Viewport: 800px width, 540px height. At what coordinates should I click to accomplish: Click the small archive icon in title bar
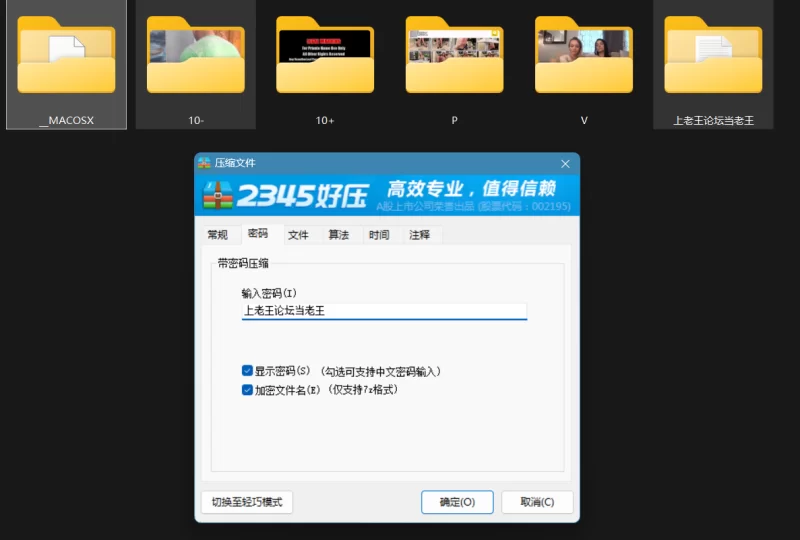coord(205,163)
